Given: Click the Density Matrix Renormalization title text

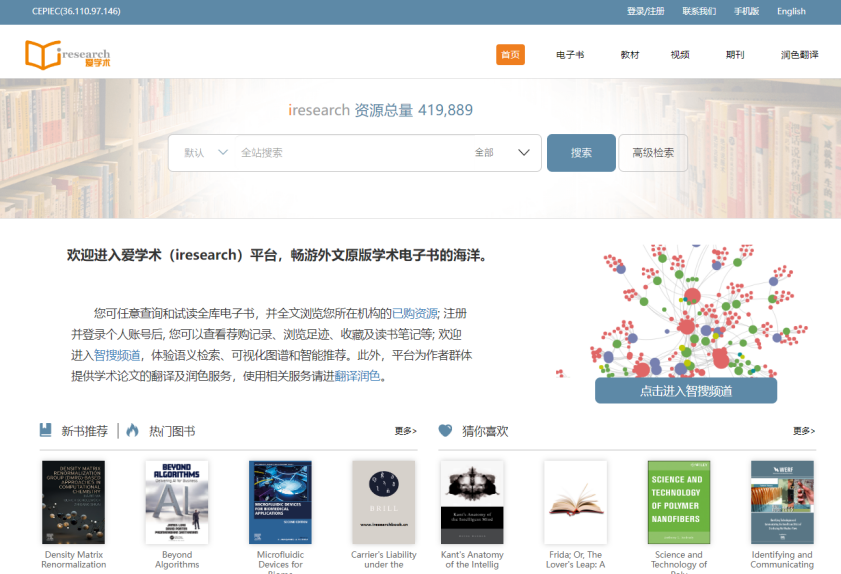Looking at the screenshot, I should (73, 560).
